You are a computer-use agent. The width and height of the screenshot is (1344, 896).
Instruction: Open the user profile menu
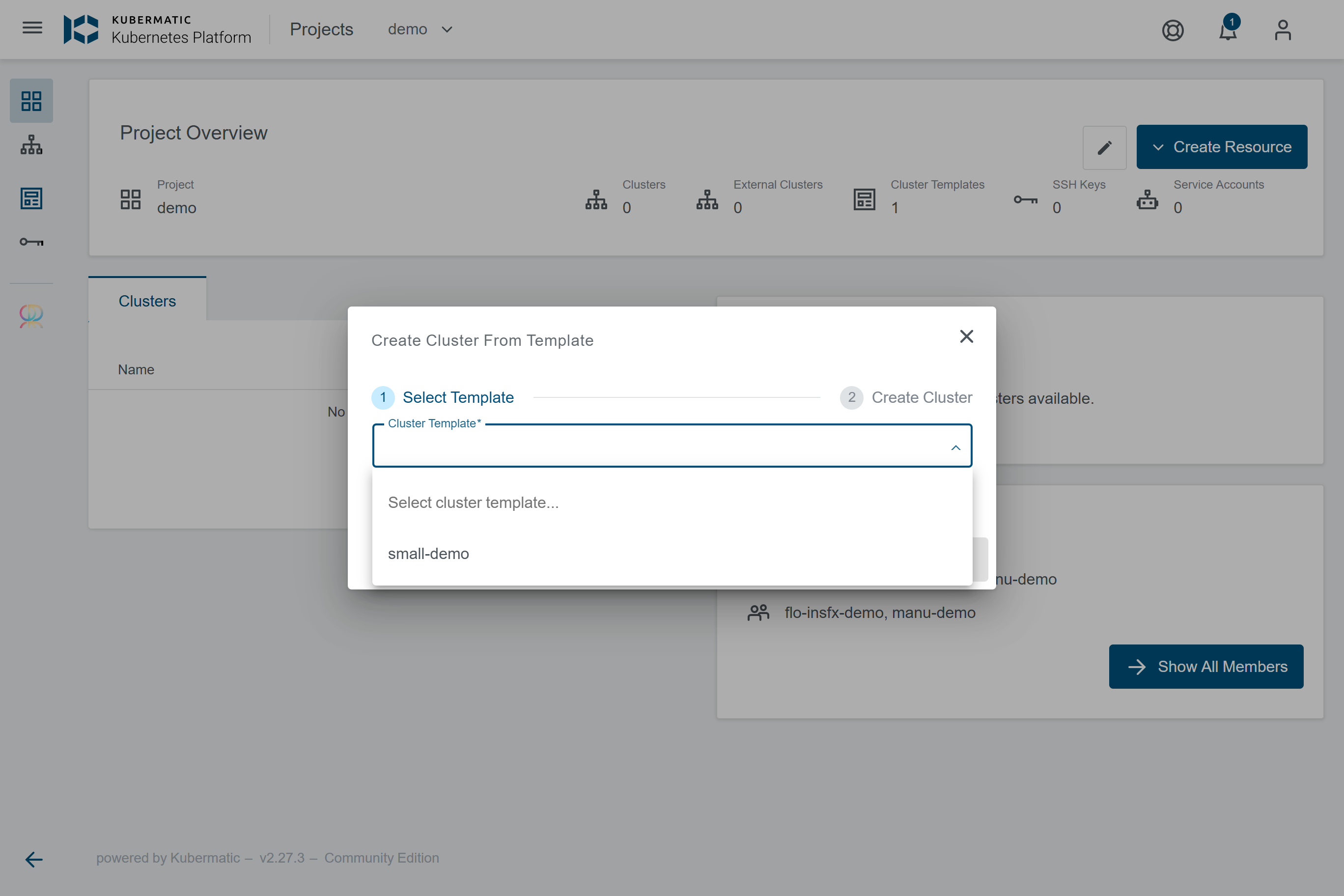(x=1282, y=29)
